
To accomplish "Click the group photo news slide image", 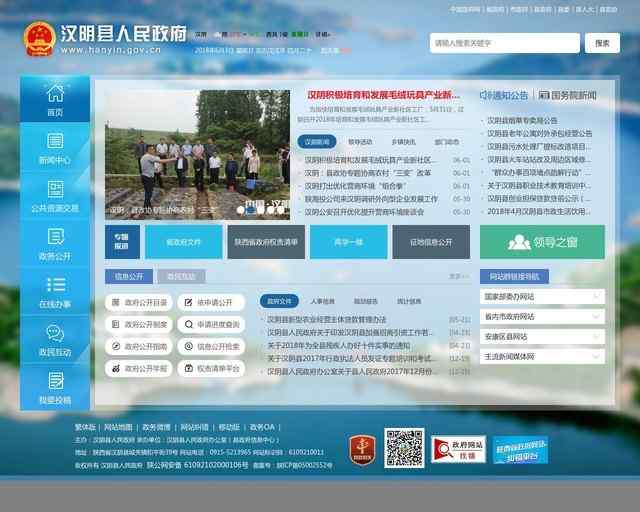I will 197,155.
